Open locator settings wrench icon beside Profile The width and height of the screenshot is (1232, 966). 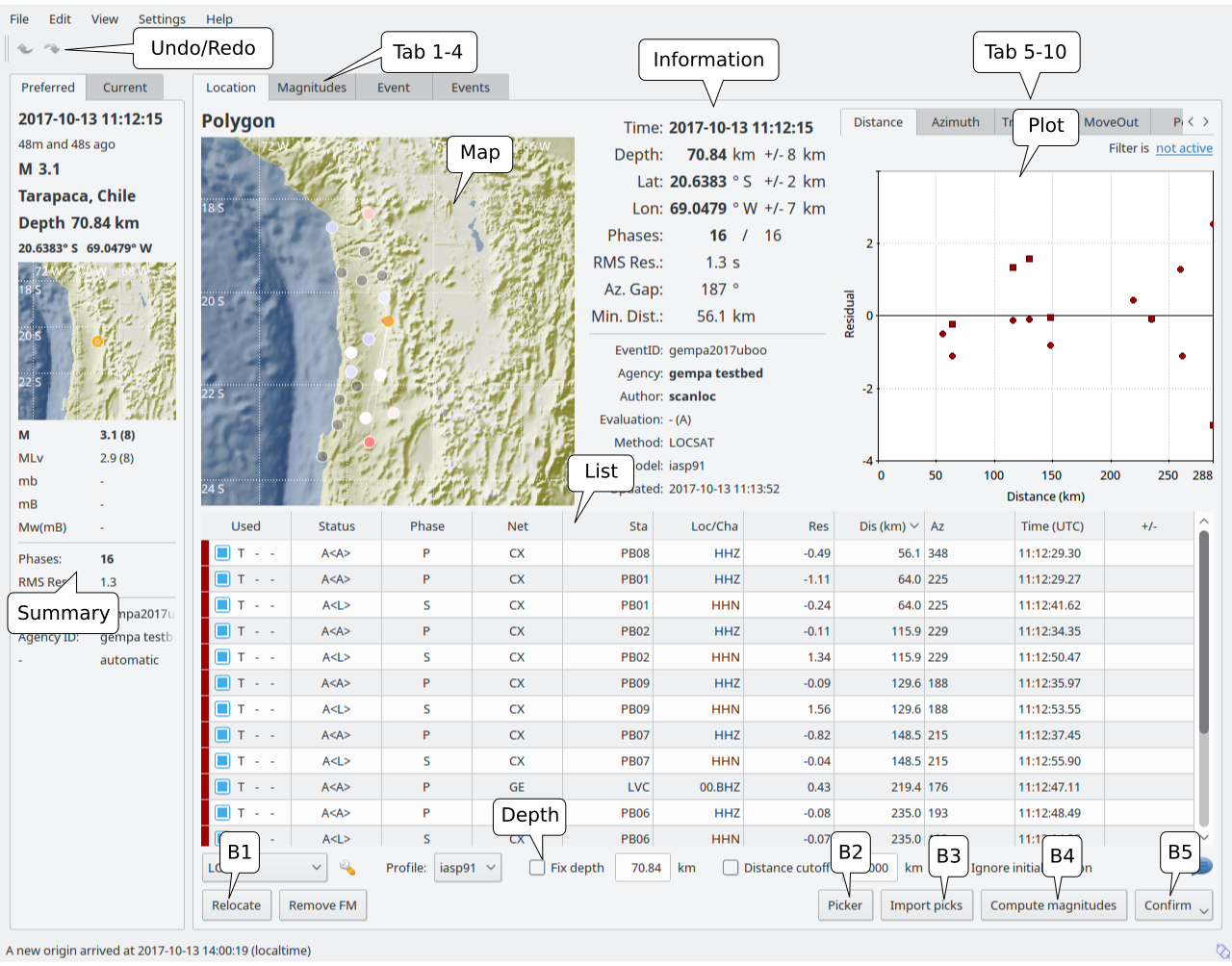347,868
